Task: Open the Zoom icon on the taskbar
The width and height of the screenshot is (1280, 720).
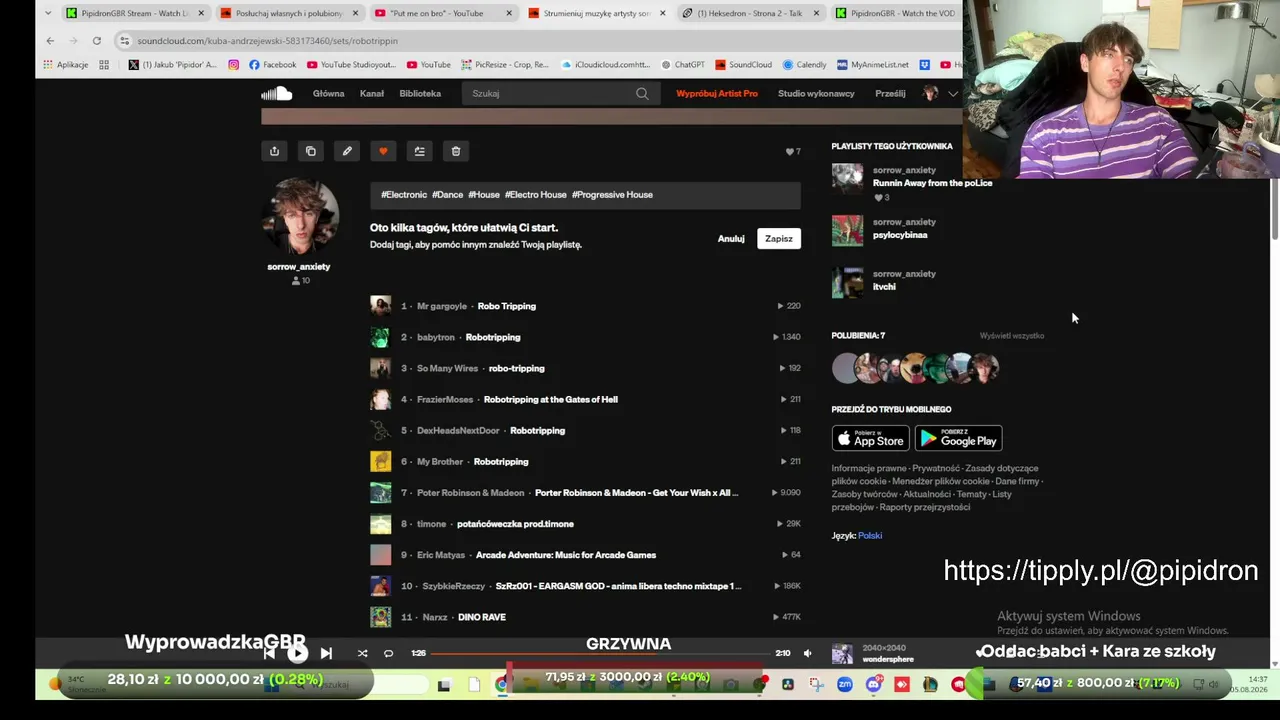Action: (845, 684)
